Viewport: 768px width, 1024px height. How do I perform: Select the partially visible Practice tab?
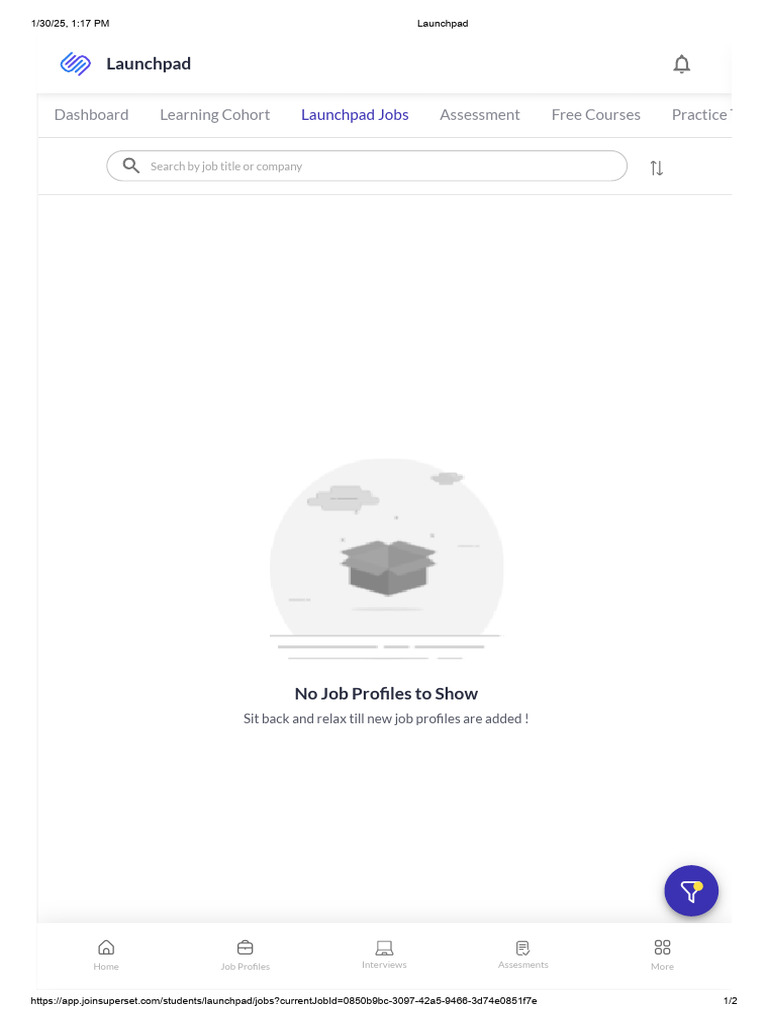point(700,115)
